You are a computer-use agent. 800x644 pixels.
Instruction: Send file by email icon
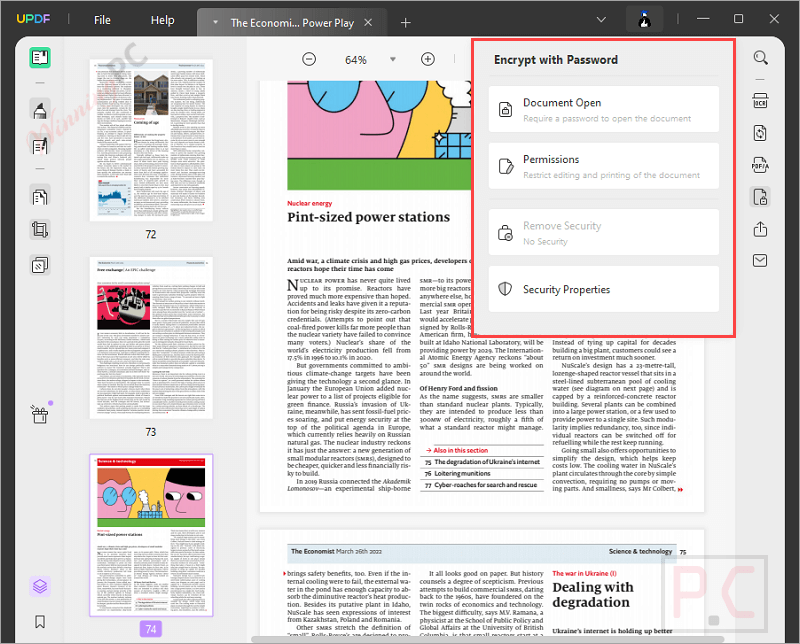pyautogui.click(x=760, y=261)
